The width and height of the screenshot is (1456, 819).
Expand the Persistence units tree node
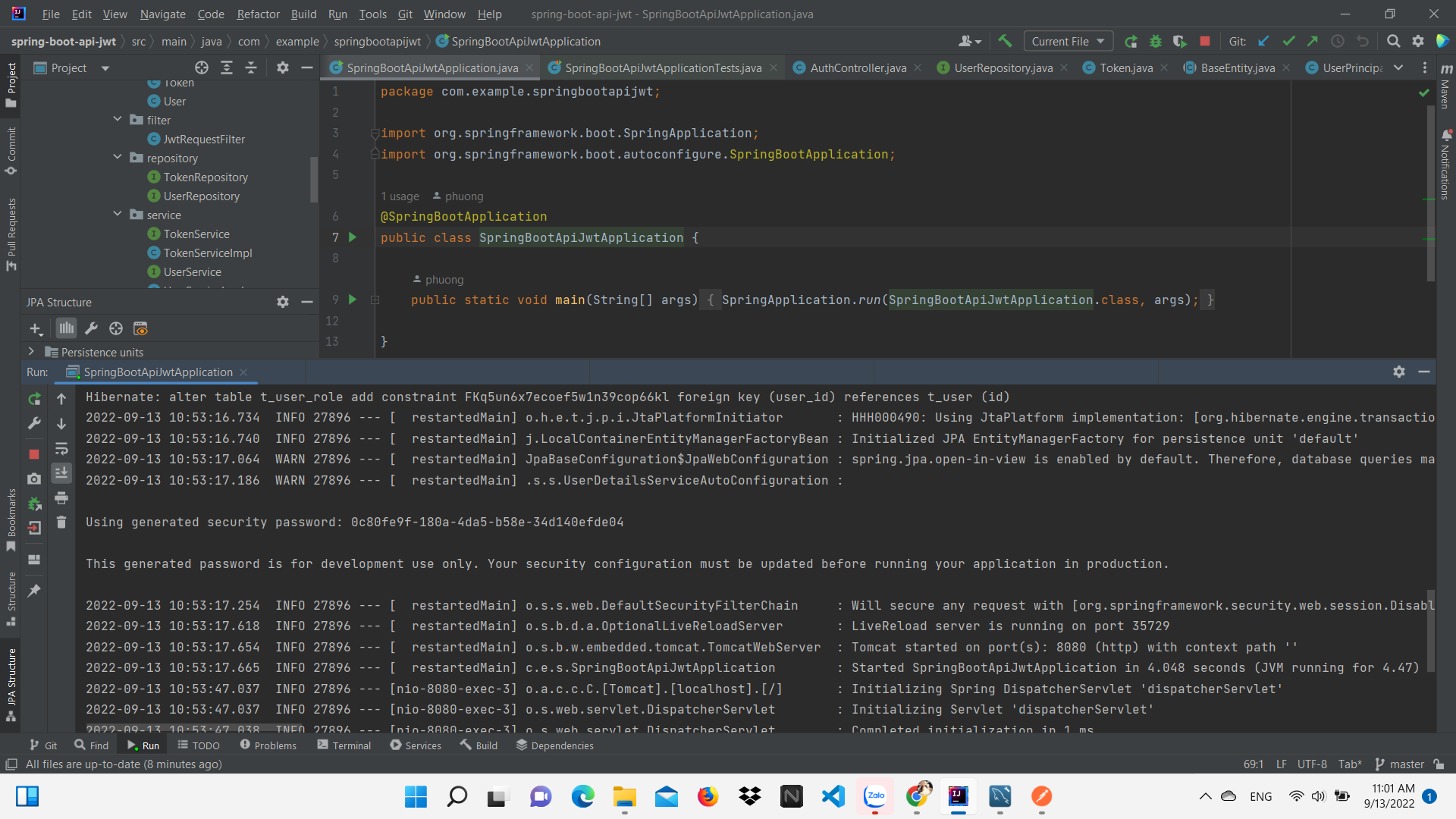[x=31, y=352]
